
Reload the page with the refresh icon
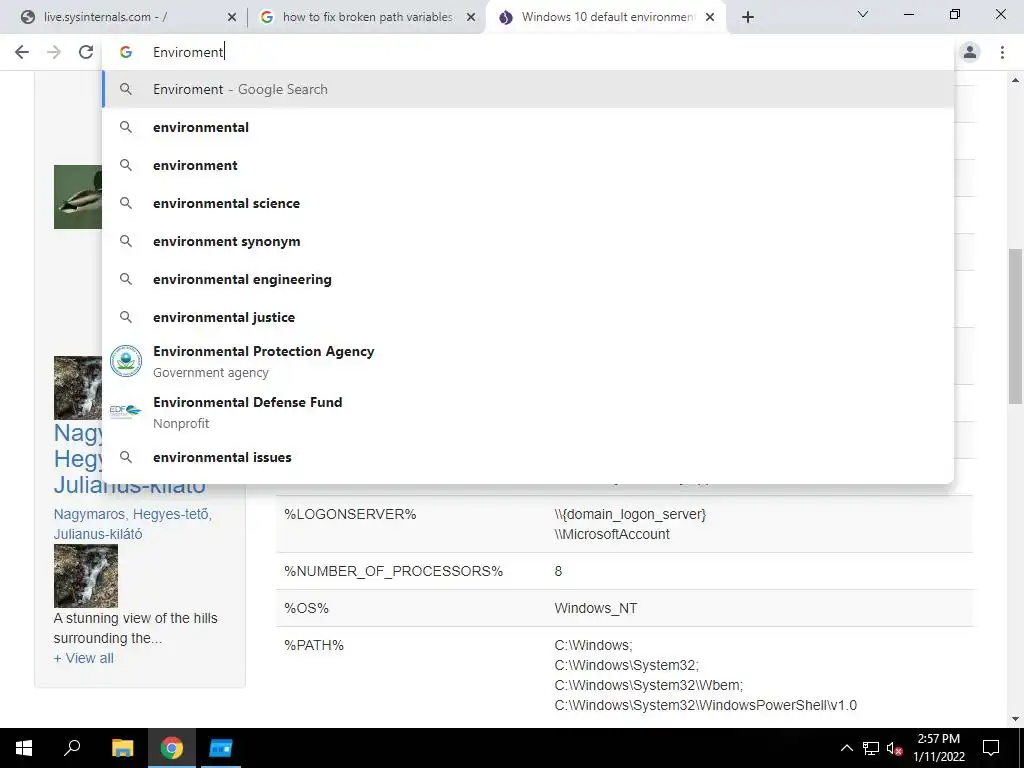coord(86,52)
